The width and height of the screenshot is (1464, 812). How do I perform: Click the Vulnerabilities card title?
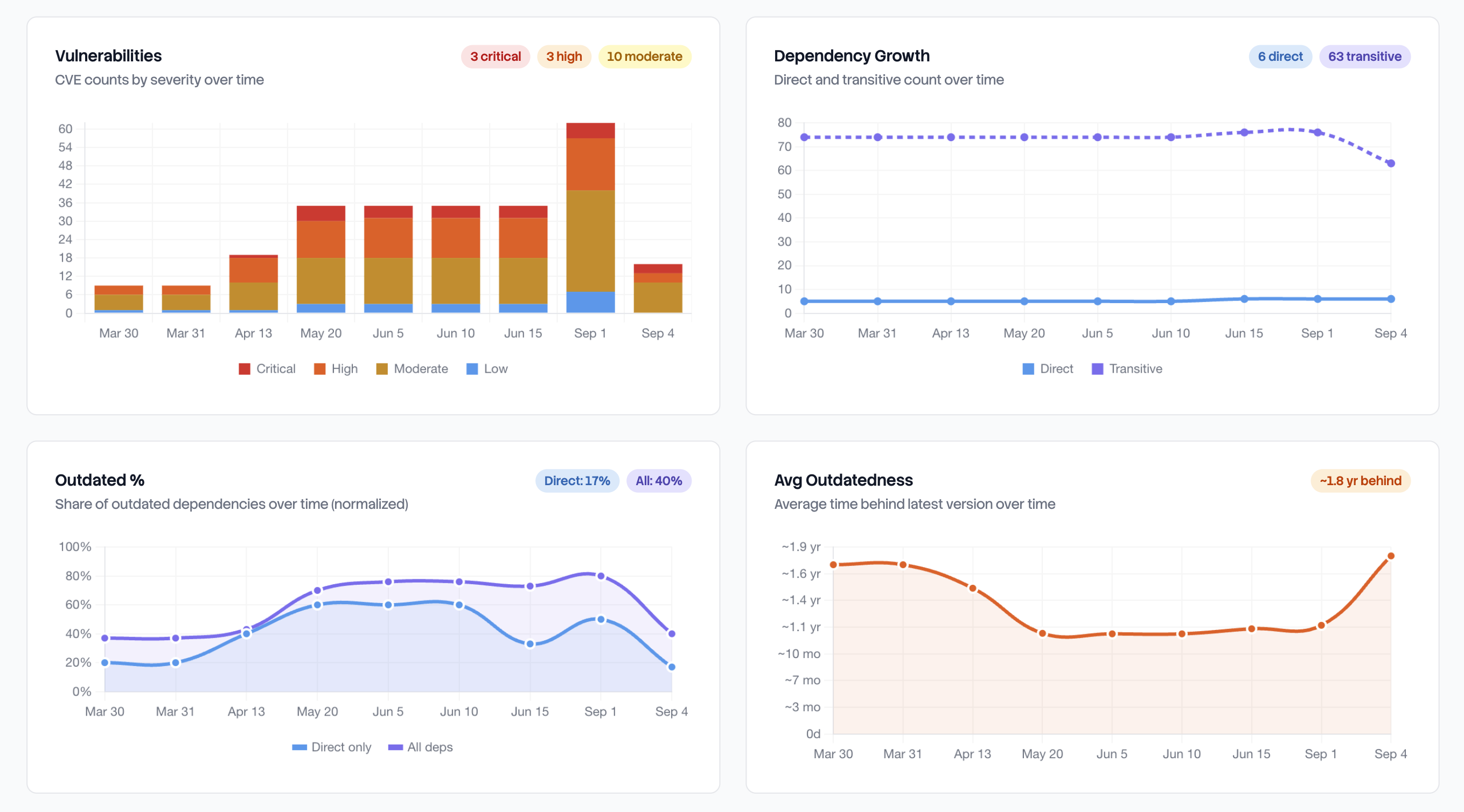tap(109, 55)
